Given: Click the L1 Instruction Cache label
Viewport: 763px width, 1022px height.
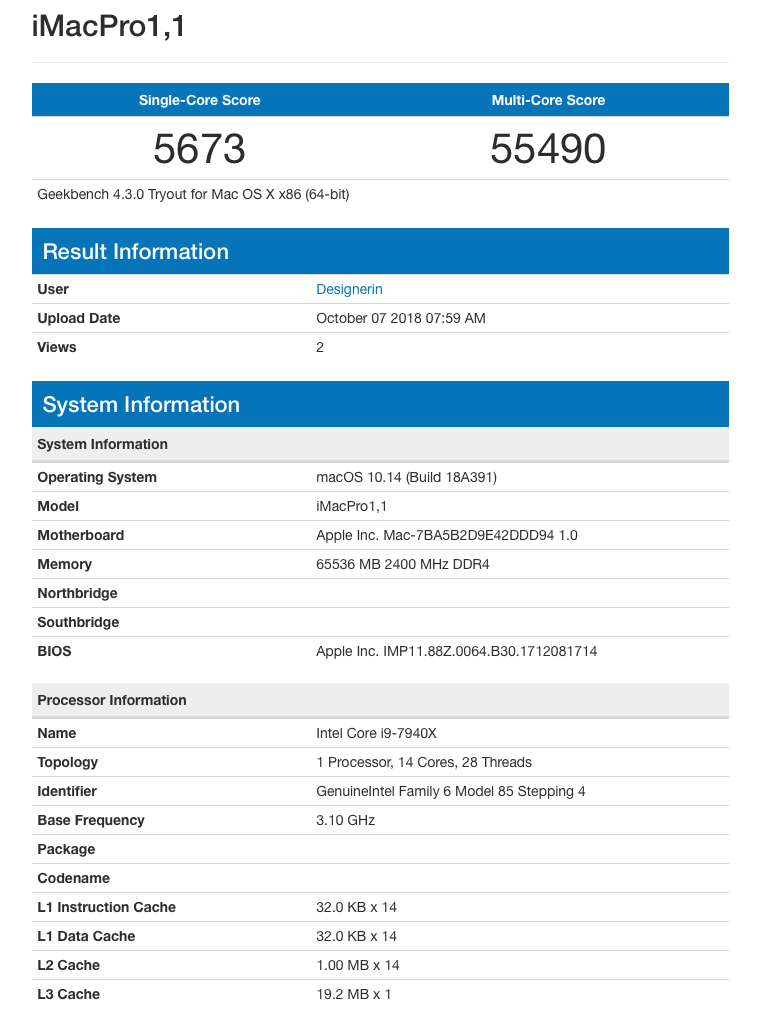Looking at the screenshot, I should point(107,908).
